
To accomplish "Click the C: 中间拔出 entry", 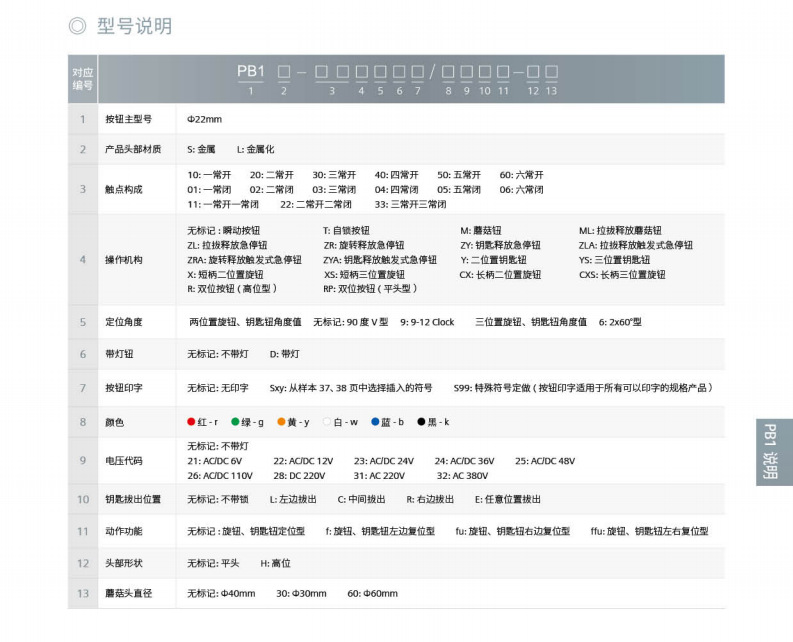I will point(361,499).
